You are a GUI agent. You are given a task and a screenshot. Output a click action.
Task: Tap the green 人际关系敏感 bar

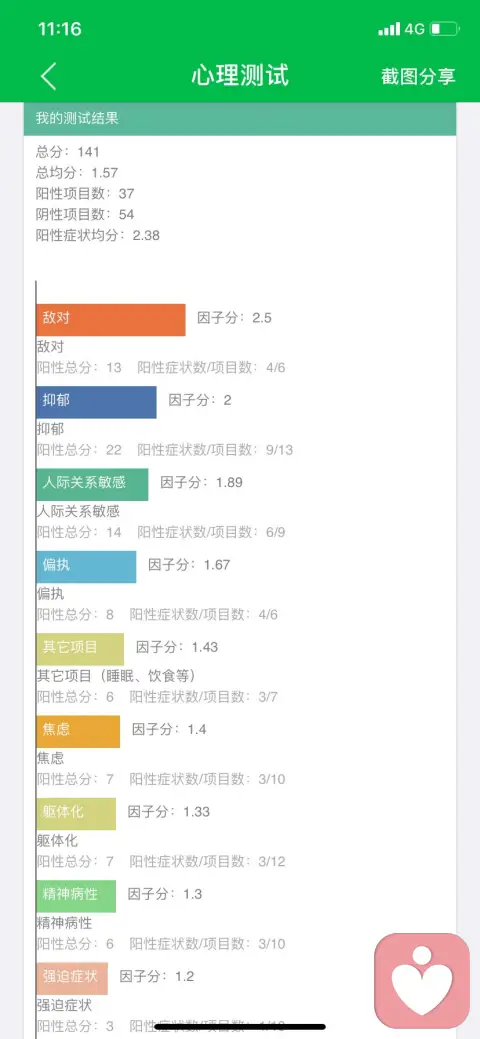[92, 484]
